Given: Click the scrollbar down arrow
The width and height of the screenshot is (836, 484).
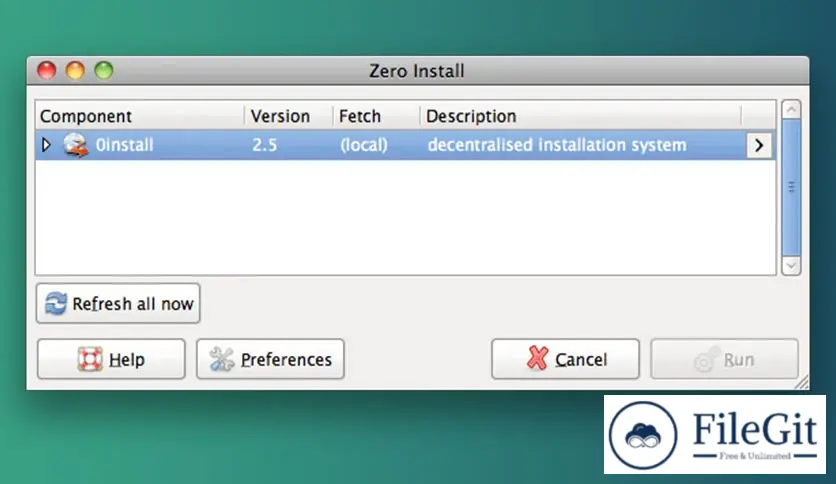Looking at the screenshot, I should (x=791, y=265).
